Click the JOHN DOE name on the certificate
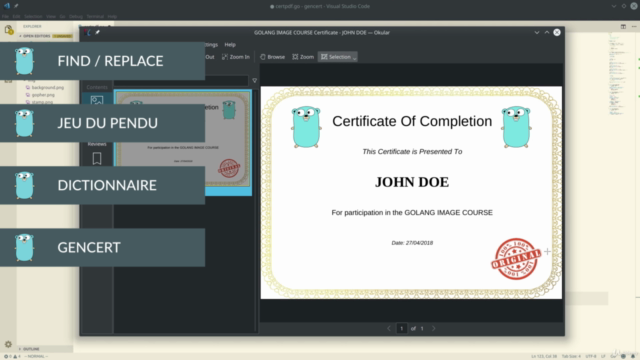 pos(412,182)
